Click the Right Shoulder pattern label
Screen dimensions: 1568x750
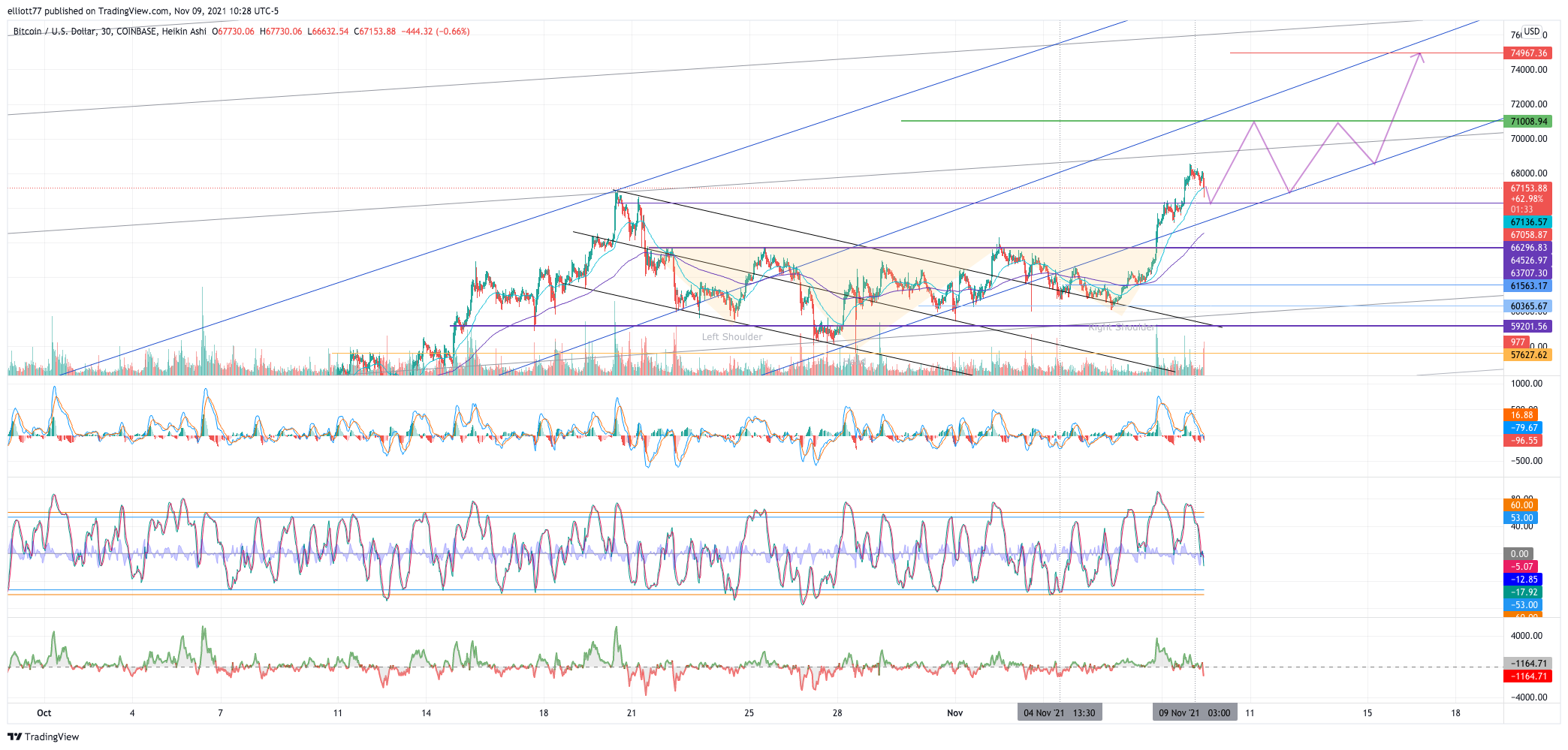[1121, 327]
